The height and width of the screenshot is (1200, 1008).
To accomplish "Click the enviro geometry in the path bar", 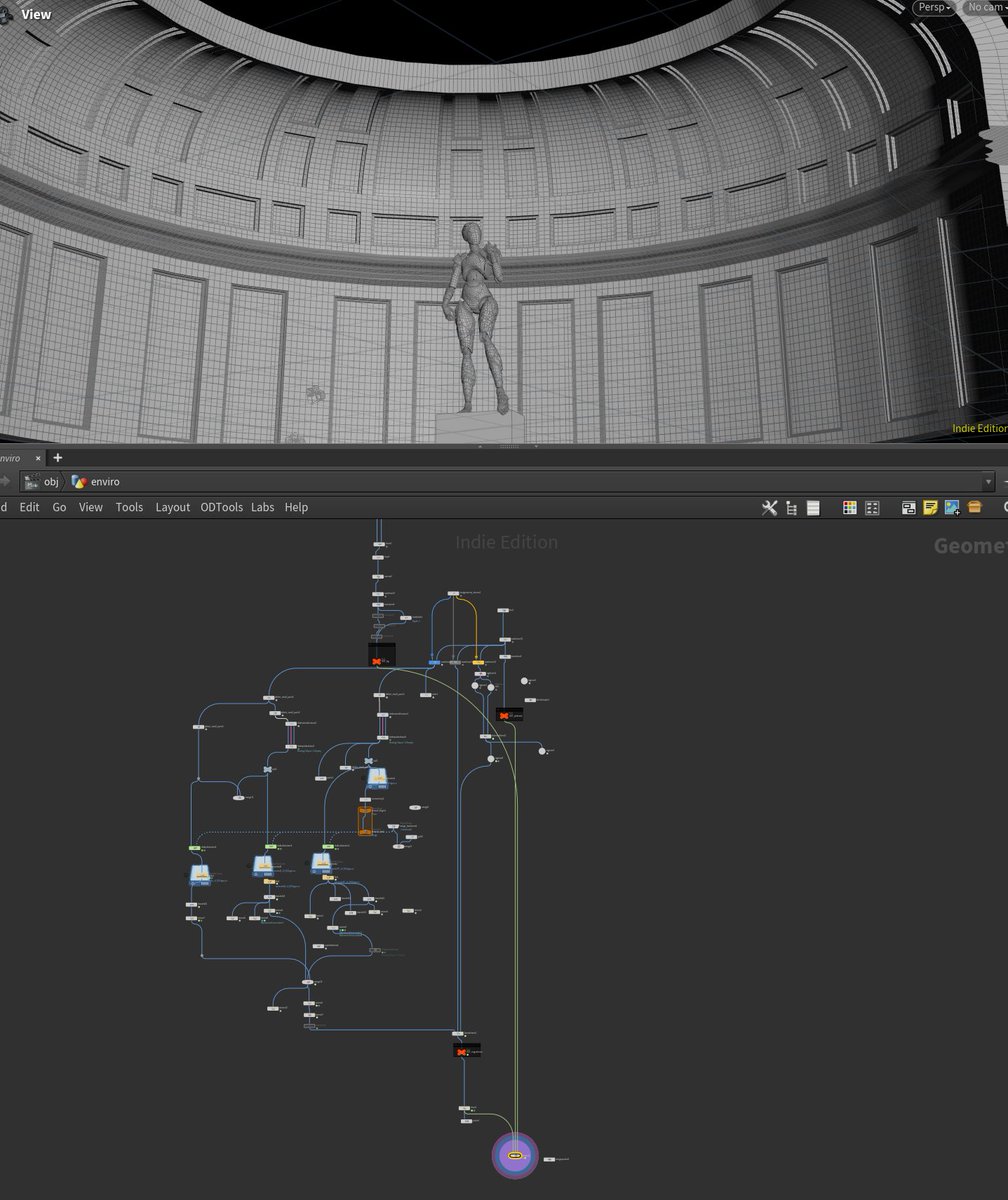I will (96, 482).
